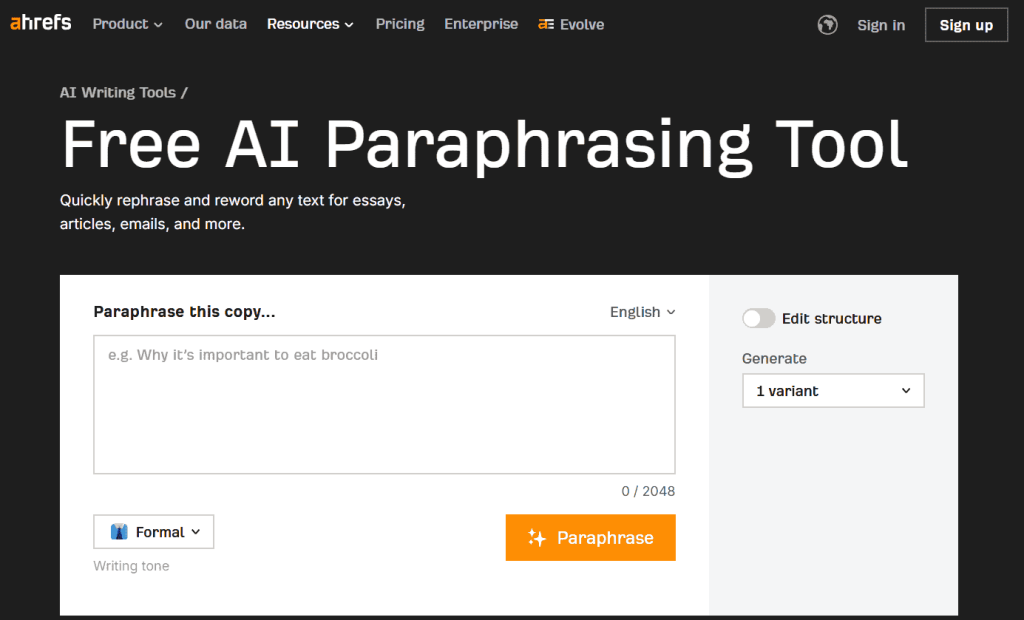The height and width of the screenshot is (620, 1024).
Task: Click the Writing tone label
Action: [x=131, y=566]
